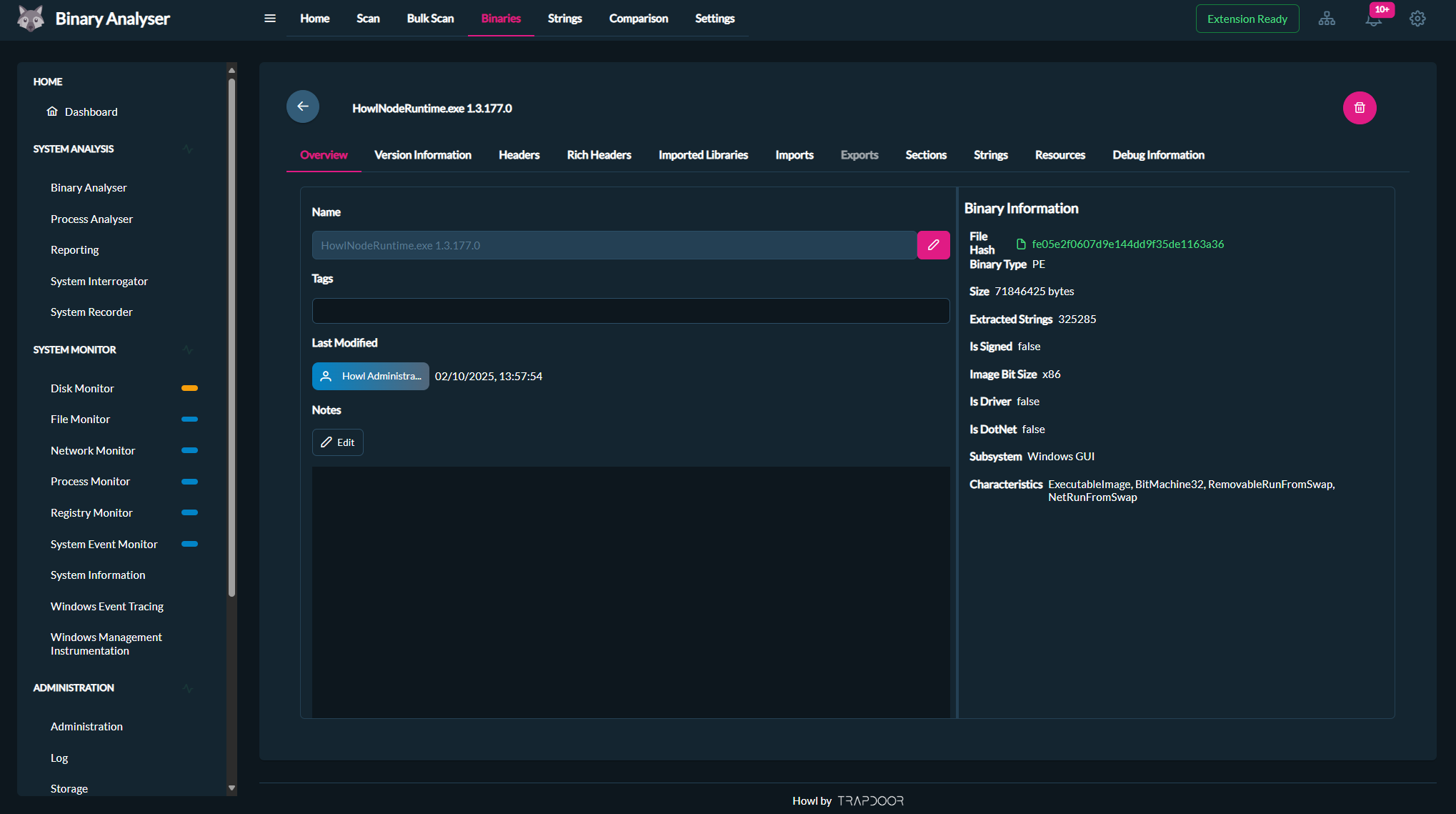
Task: Click the file hash copy icon
Action: 1021,244
